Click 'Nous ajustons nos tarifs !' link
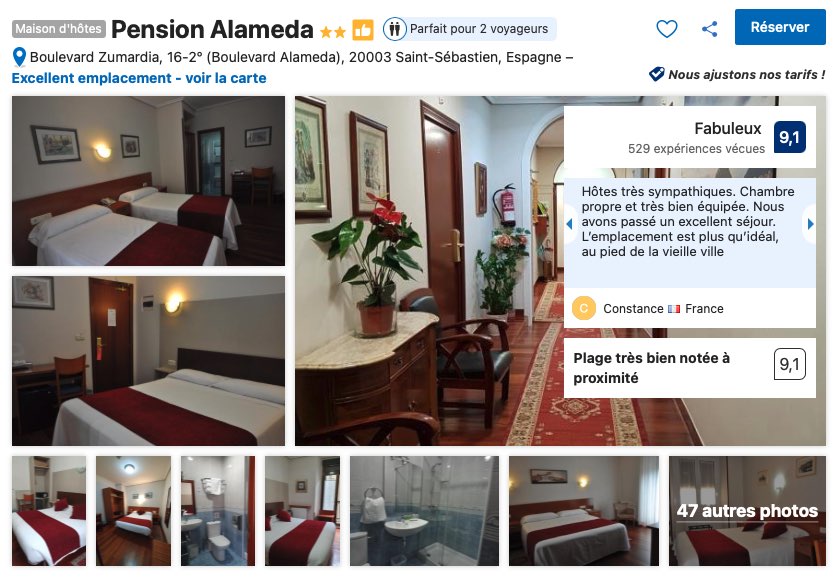Image resolution: width=840 pixels, height=580 pixels. pyautogui.click(x=746, y=74)
